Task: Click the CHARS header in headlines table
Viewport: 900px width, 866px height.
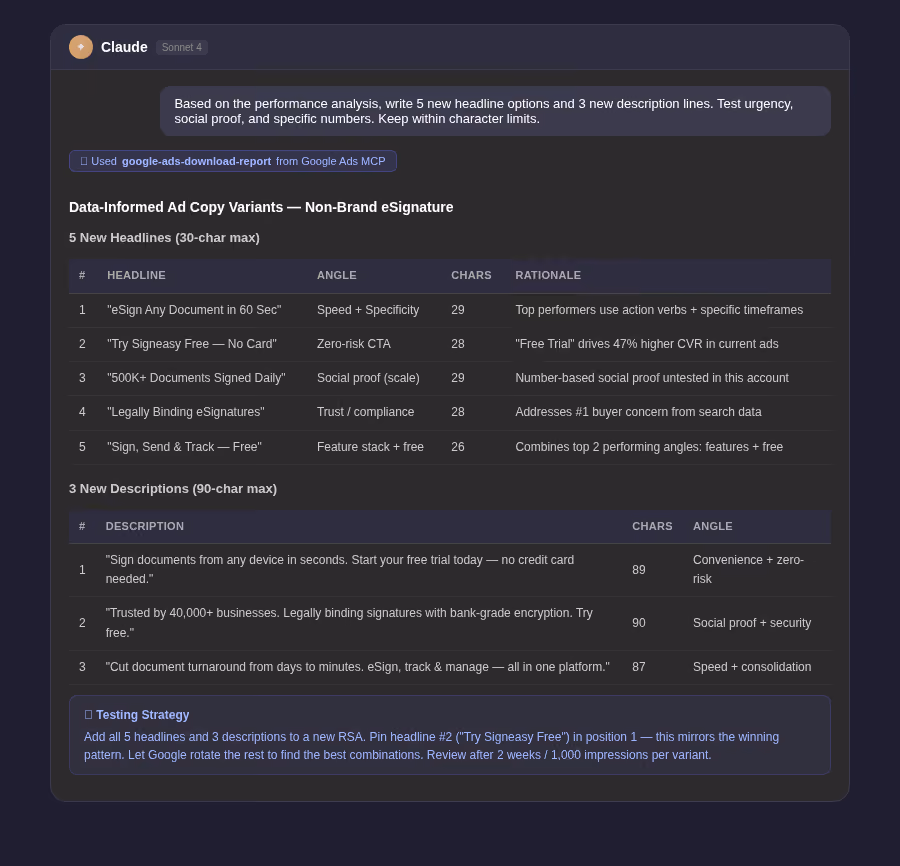Action: pyautogui.click(x=471, y=275)
